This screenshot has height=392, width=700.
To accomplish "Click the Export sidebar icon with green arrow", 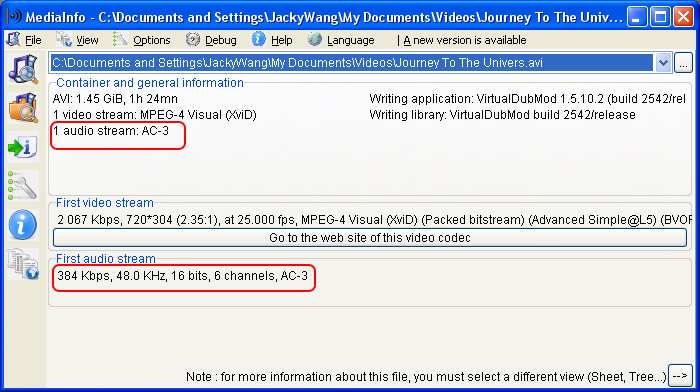I will point(23,147).
